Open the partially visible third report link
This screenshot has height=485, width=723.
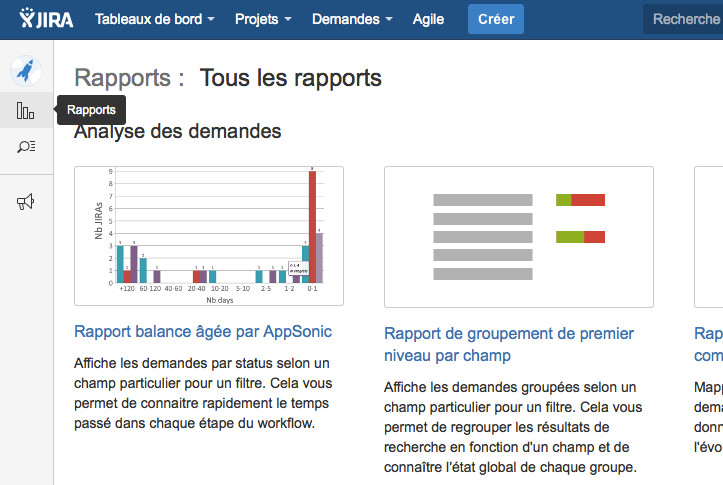(708, 344)
